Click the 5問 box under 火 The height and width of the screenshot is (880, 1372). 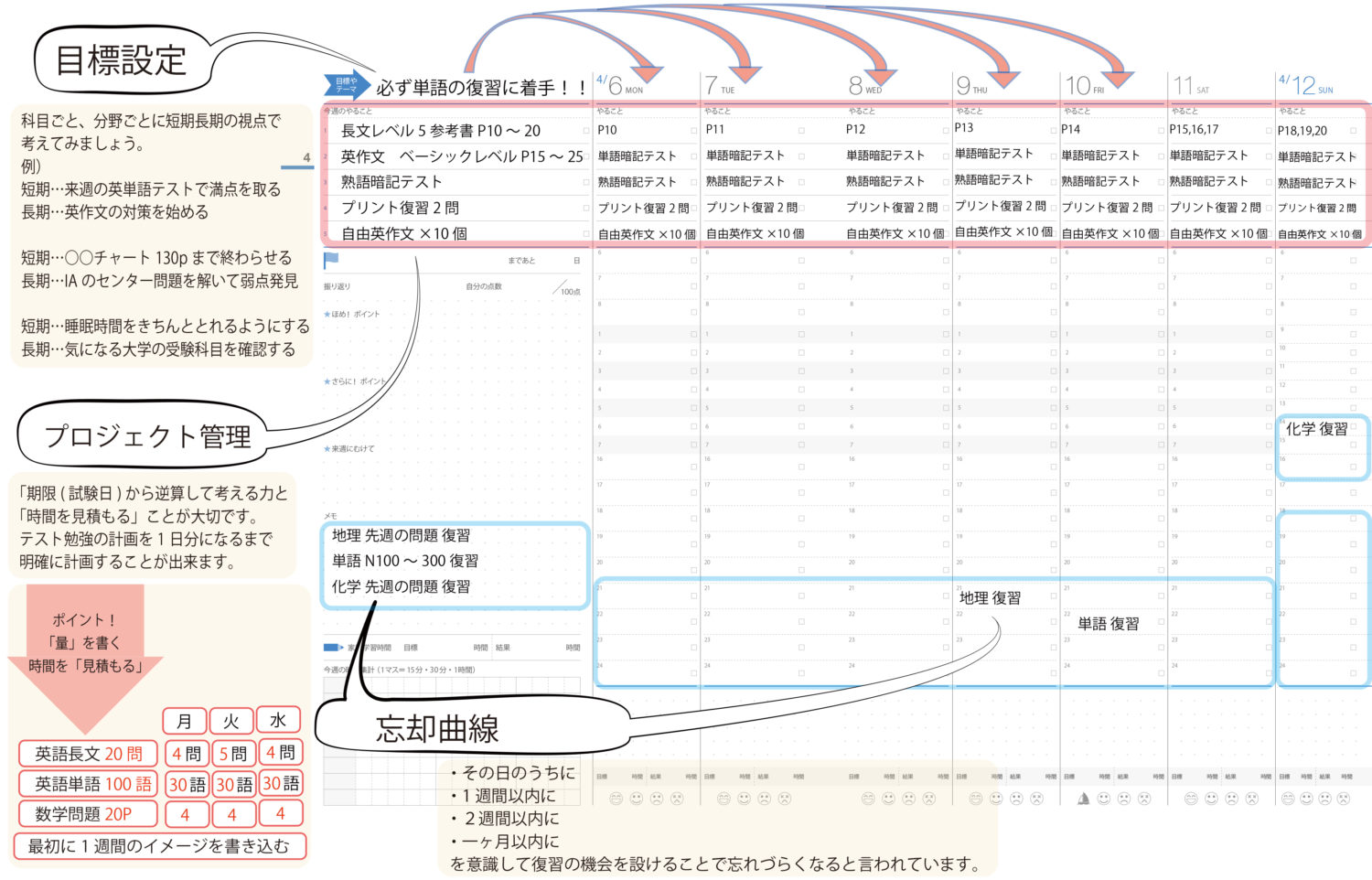(x=232, y=754)
